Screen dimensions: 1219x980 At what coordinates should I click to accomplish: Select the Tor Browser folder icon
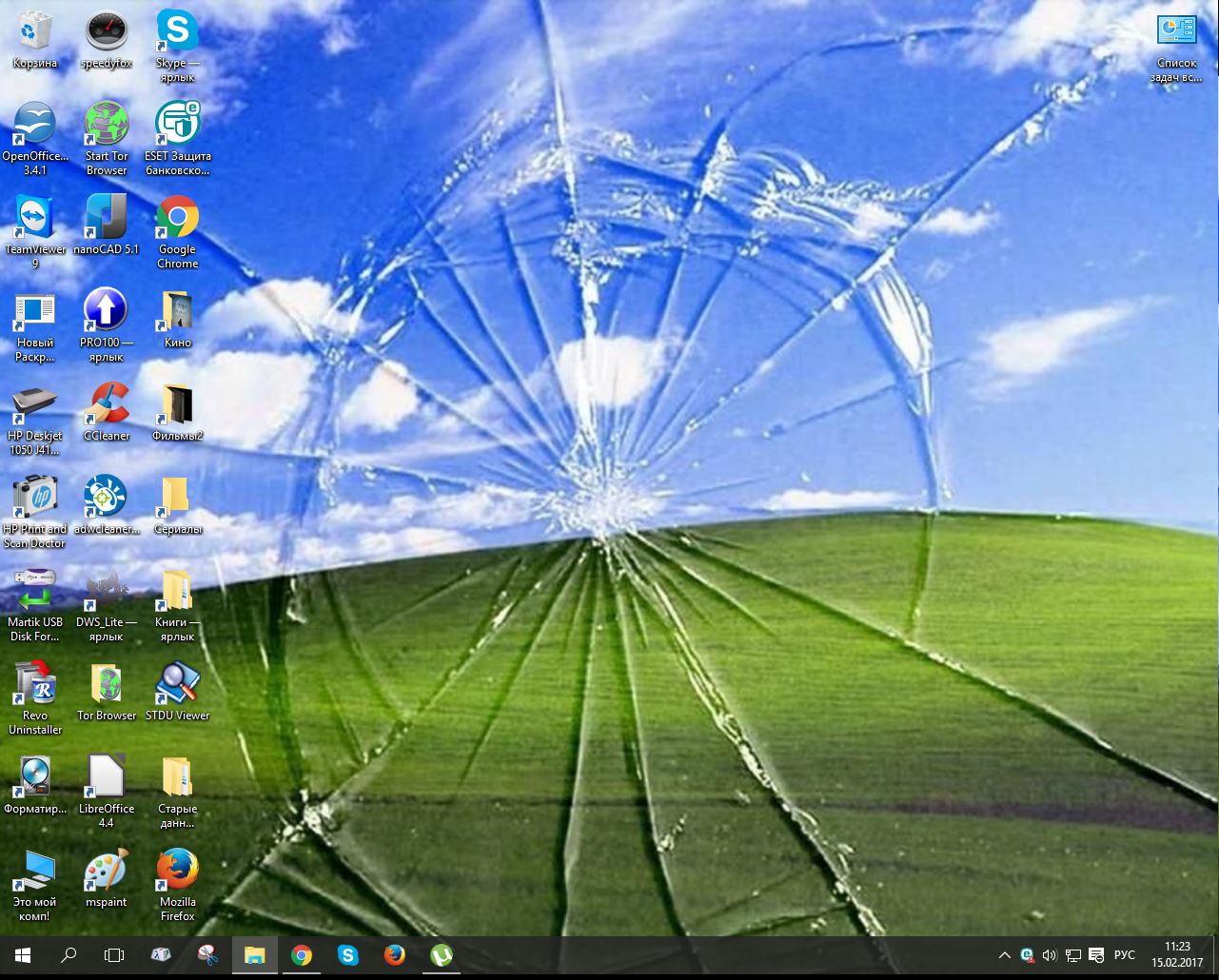click(x=106, y=692)
